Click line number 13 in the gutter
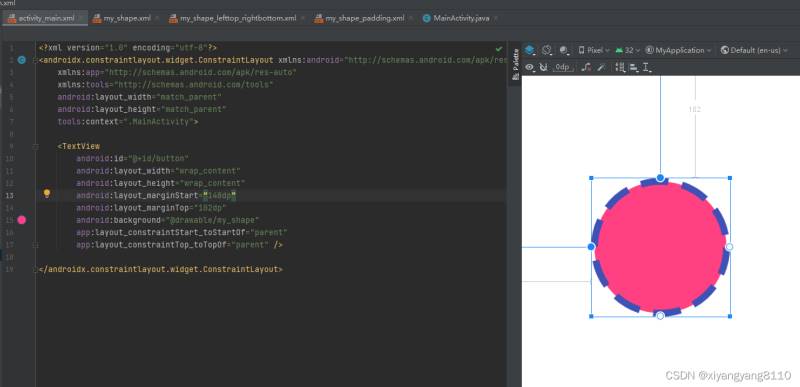The height and width of the screenshot is (387, 800). pyautogui.click(x=10, y=195)
